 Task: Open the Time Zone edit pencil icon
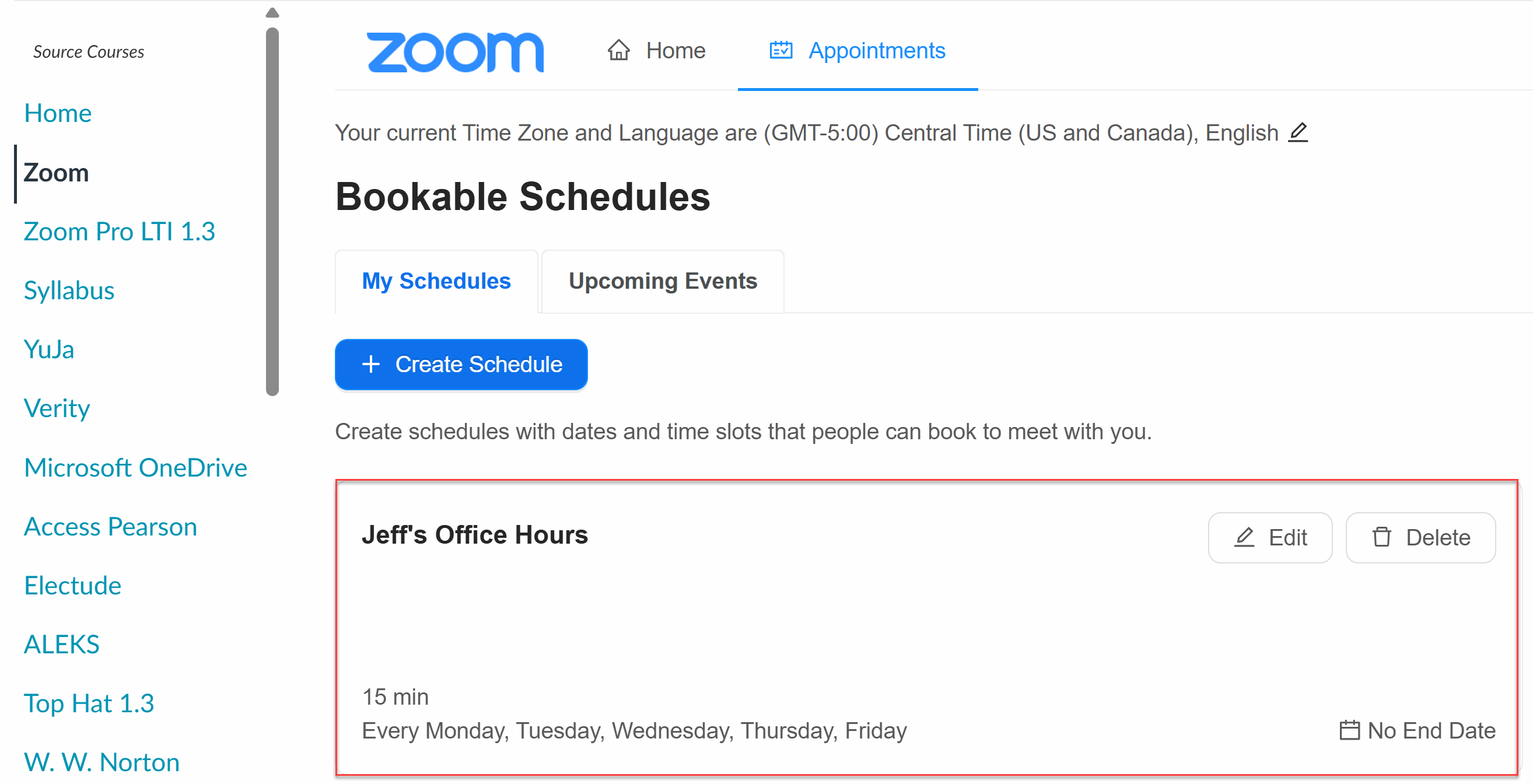pos(1299,132)
